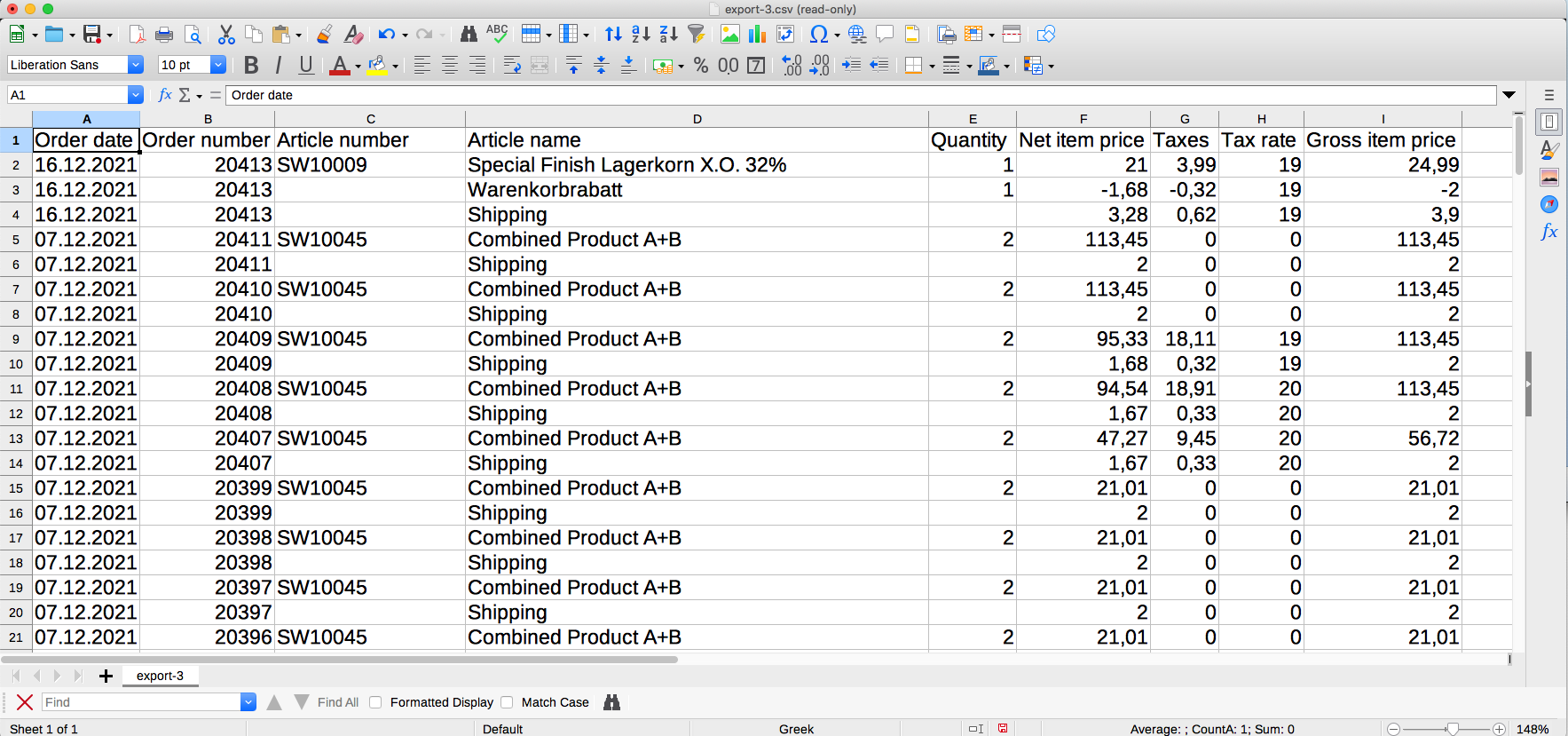1568x736 pixels.
Task: Click the Clone Formatting paintbrush icon
Action: pos(324,35)
